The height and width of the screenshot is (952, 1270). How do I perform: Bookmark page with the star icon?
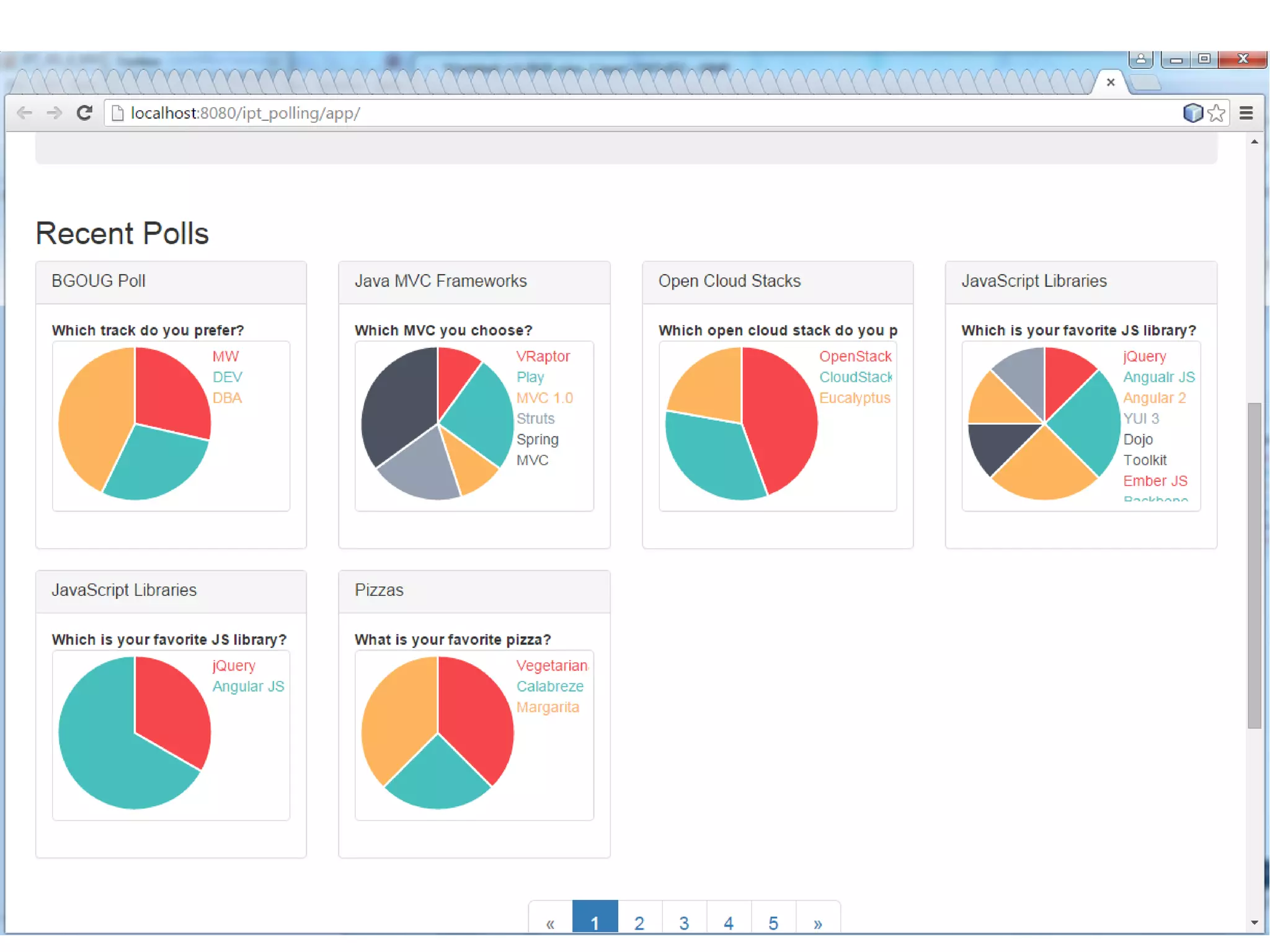1217,113
